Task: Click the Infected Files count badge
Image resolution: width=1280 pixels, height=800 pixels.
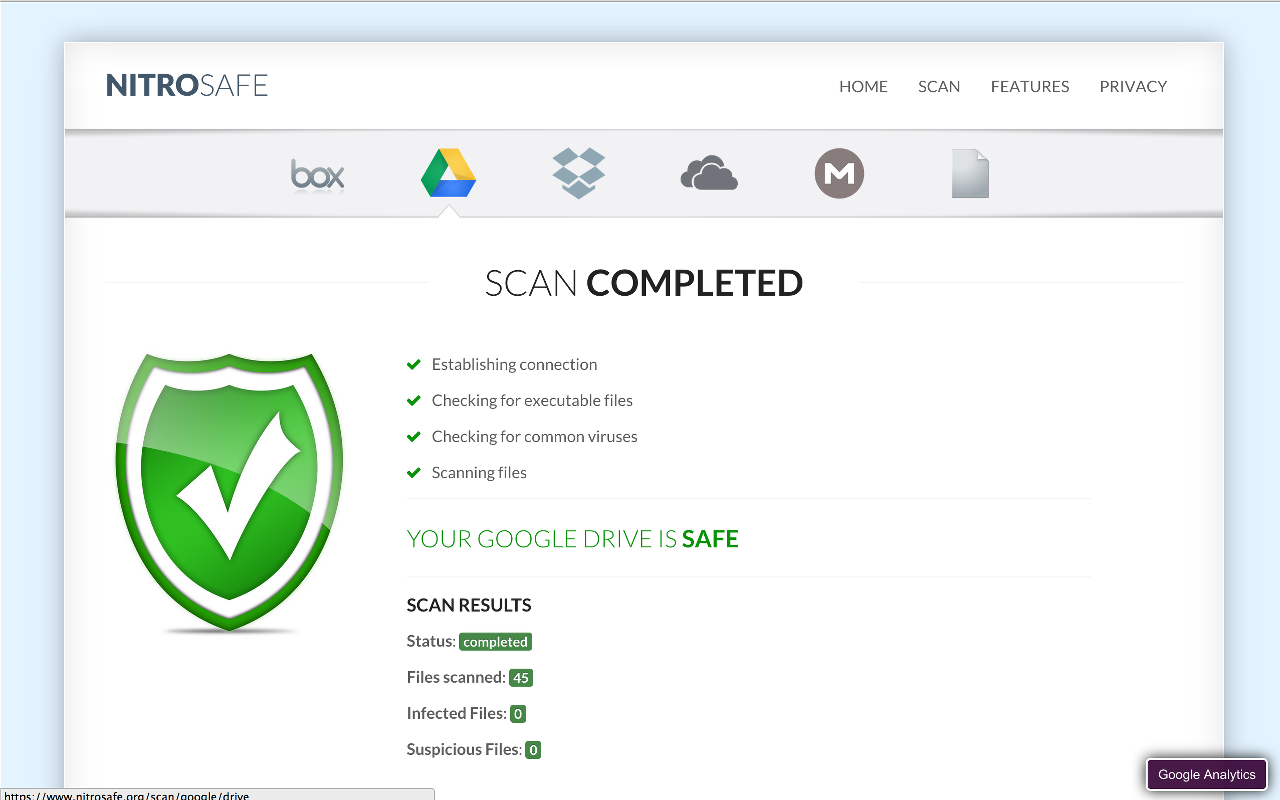Action: coord(518,714)
